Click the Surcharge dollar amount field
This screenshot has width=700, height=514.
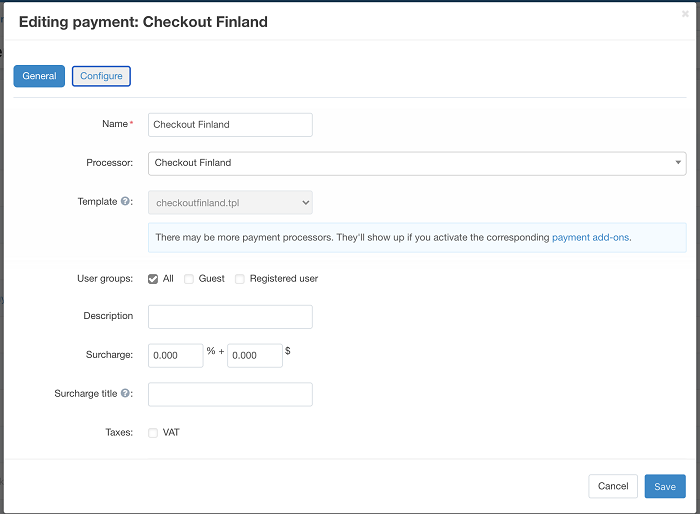tap(254, 355)
